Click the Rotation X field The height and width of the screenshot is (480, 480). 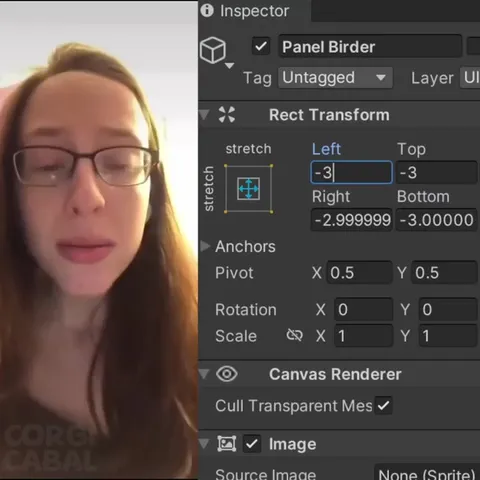point(363,310)
